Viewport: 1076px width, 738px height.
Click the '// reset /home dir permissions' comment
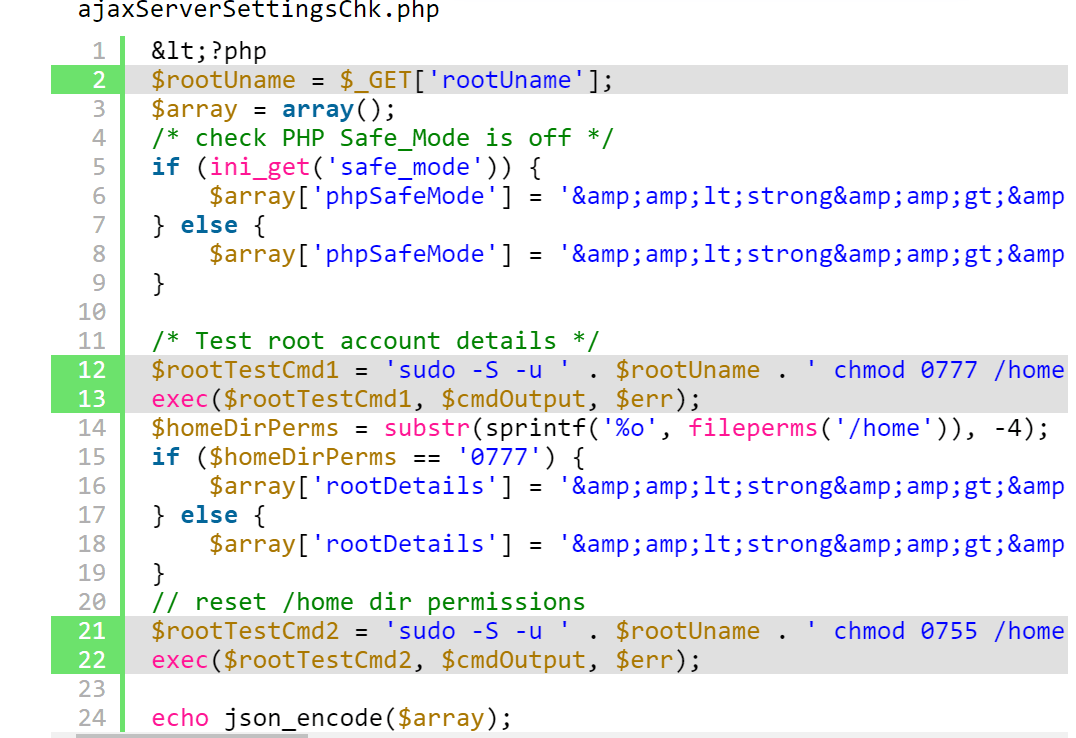pyautogui.click(x=368, y=602)
